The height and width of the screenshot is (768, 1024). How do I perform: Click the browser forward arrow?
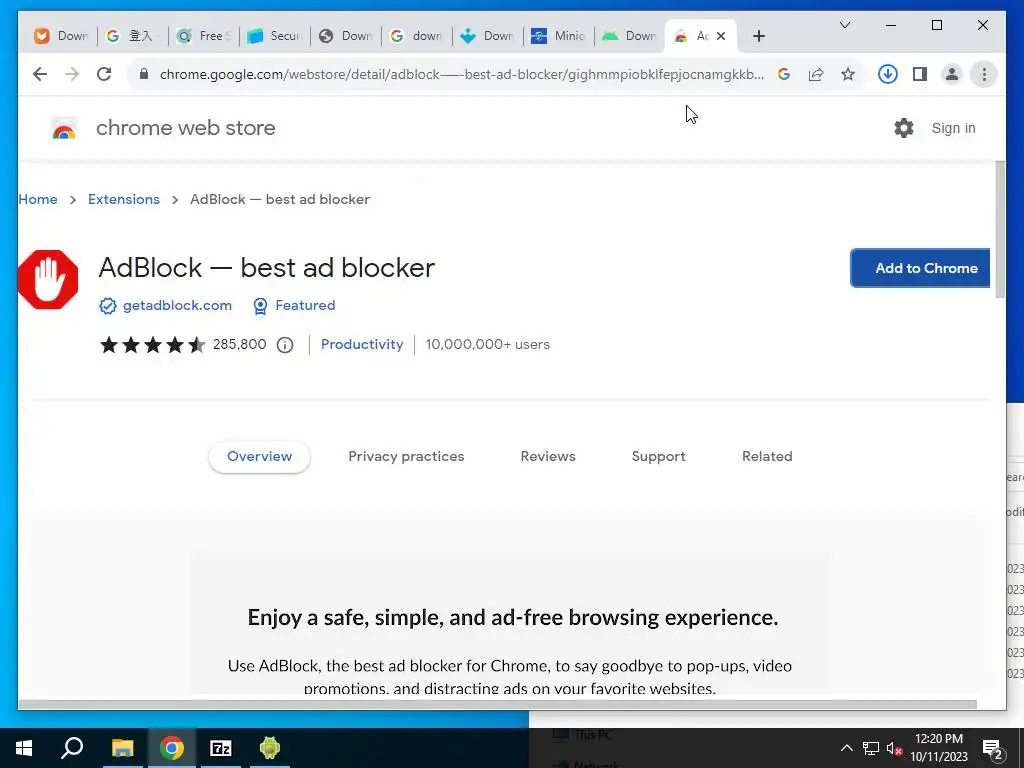72,74
